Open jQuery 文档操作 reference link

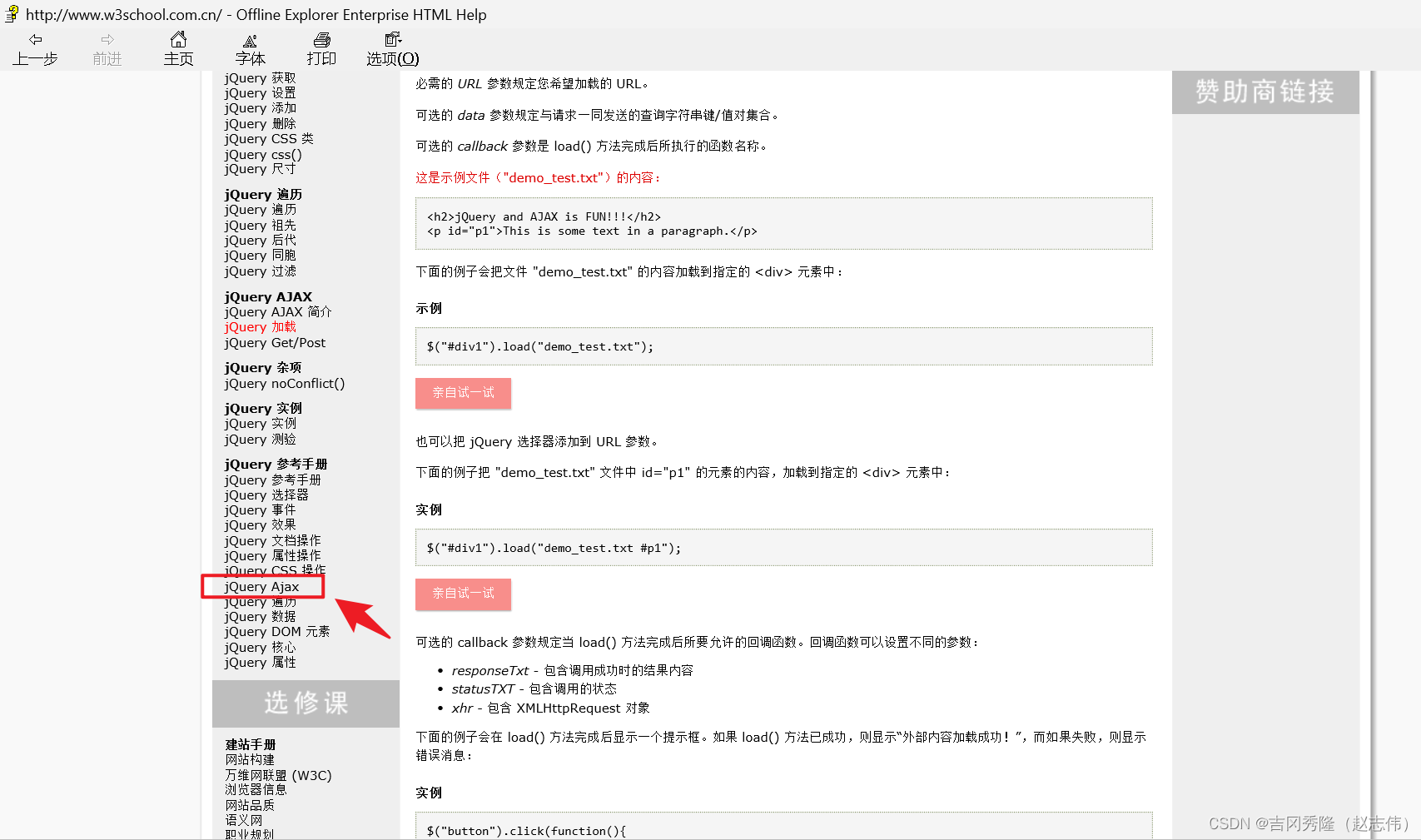tap(272, 541)
